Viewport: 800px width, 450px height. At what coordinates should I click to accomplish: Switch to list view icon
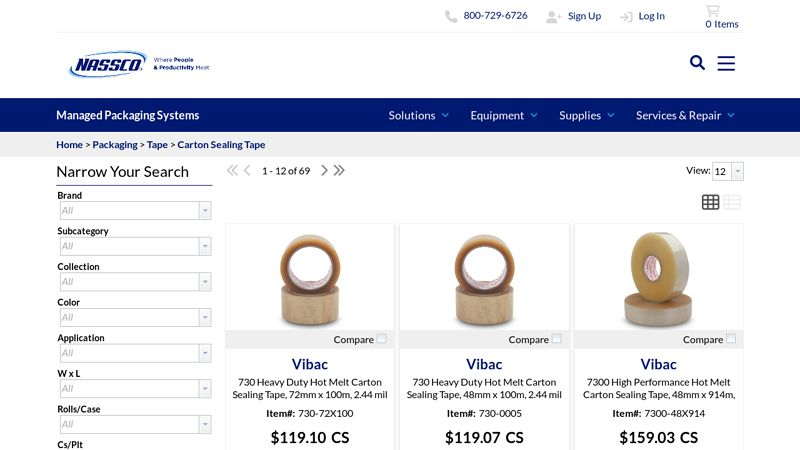point(733,202)
